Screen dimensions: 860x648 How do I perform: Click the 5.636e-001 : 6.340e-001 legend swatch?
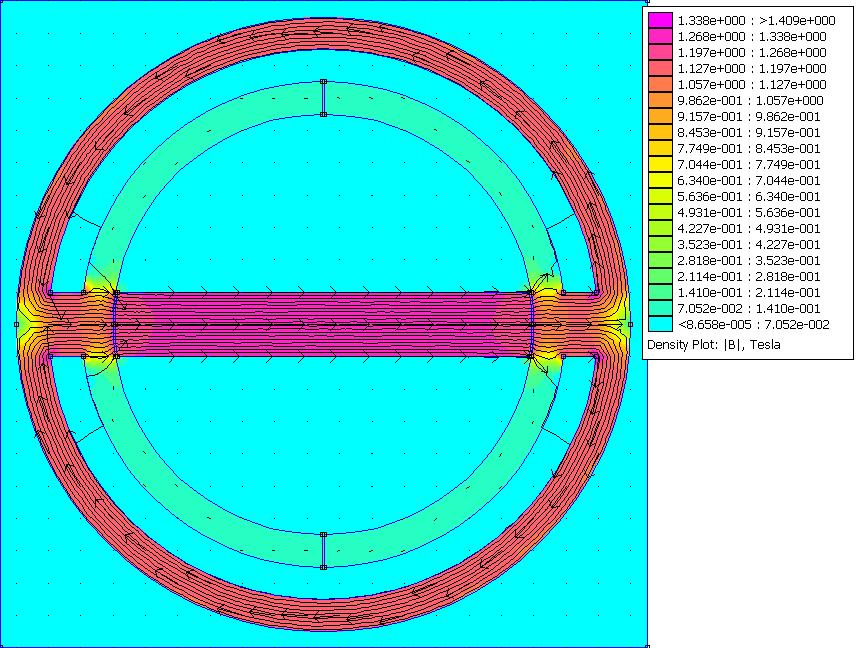click(660, 197)
